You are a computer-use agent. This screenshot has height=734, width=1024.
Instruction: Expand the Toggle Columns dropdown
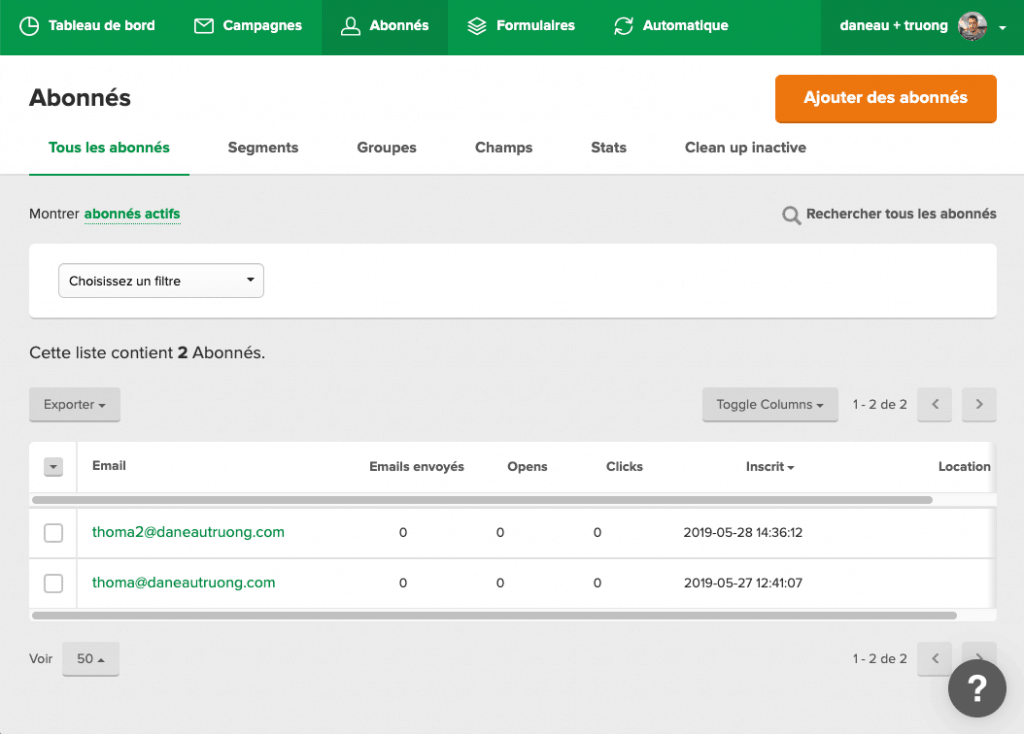pyautogui.click(x=770, y=405)
